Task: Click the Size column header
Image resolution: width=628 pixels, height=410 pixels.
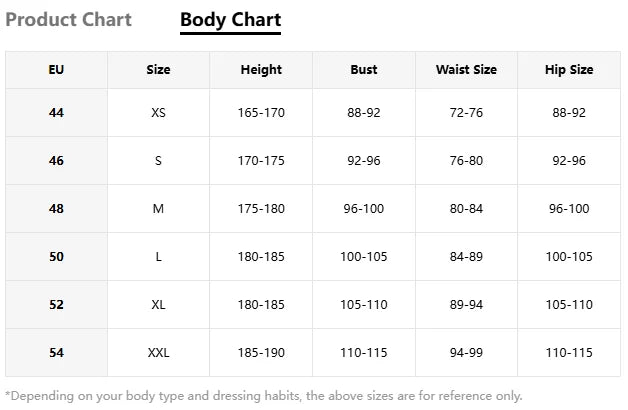Action: click(158, 70)
